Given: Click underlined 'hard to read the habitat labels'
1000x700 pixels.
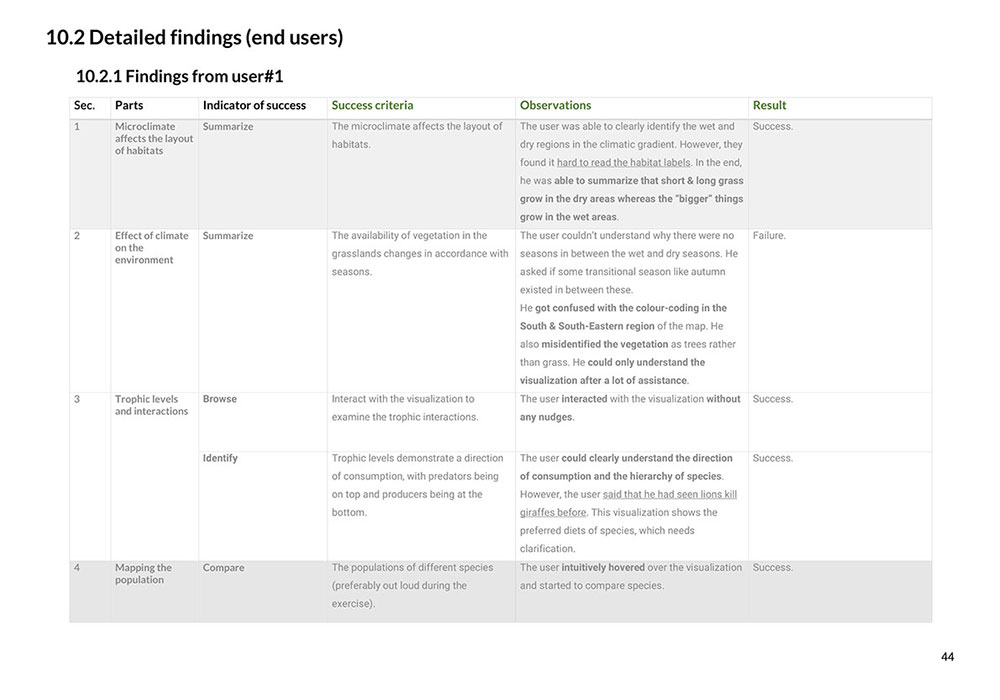Looking at the screenshot, I should coord(623,163).
